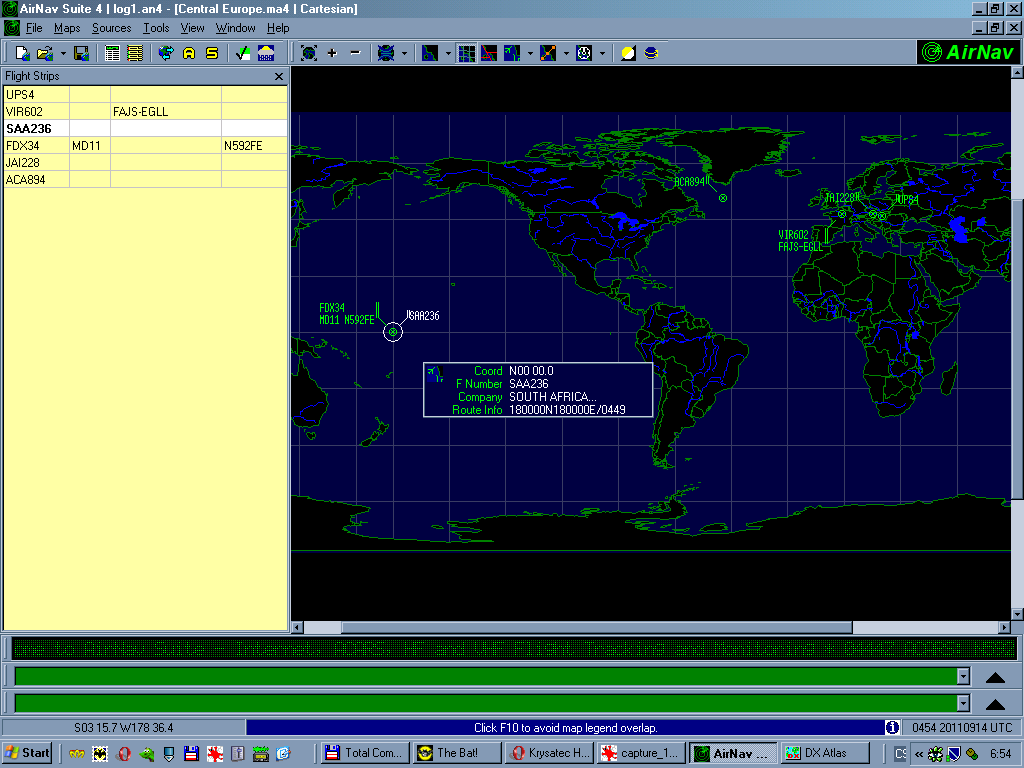The height and width of the screenshot is (768, 1024).
Task: Open dropdown beside aircraft map icon
Action: pos(530,53)
